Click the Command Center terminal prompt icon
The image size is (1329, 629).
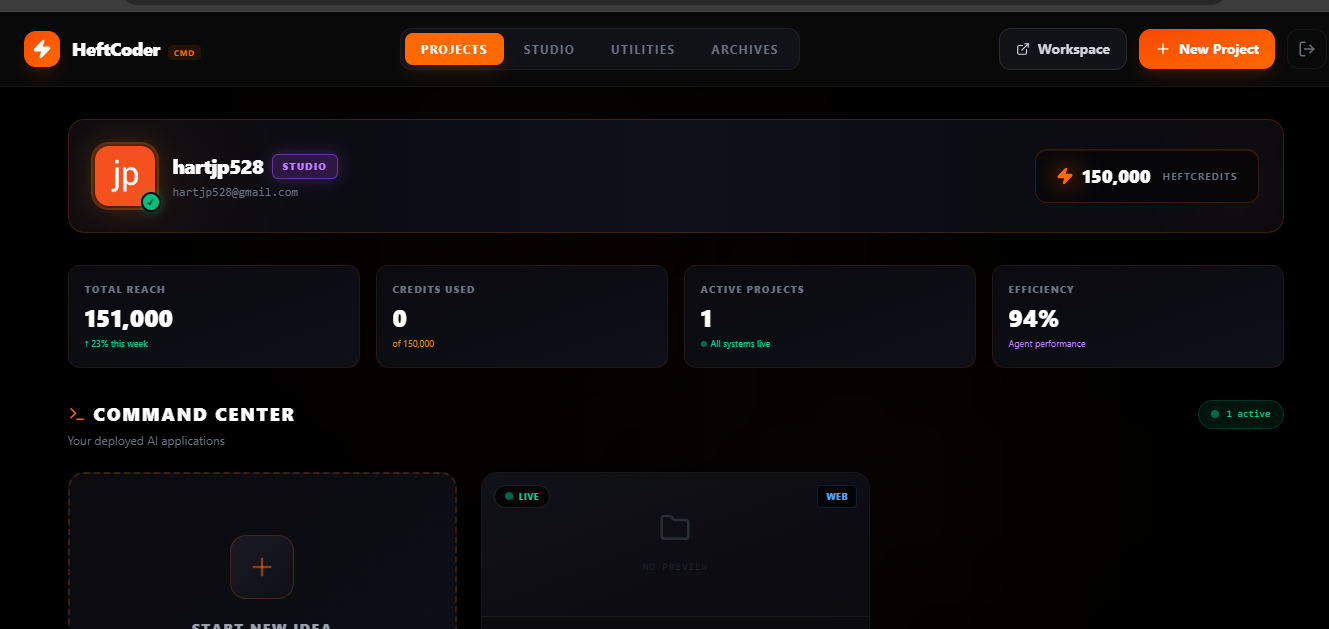(x=76, y=414)
